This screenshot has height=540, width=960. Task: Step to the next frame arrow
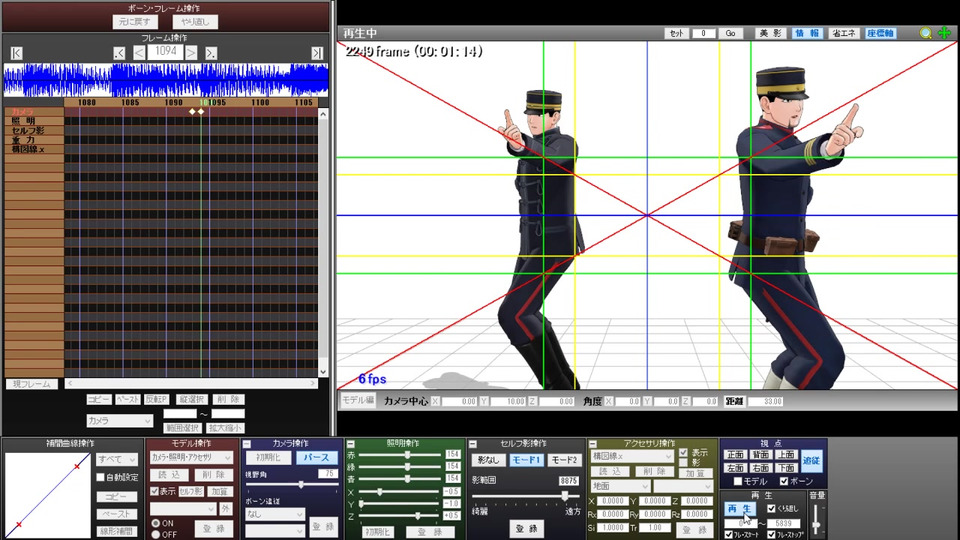click(191, 52)
